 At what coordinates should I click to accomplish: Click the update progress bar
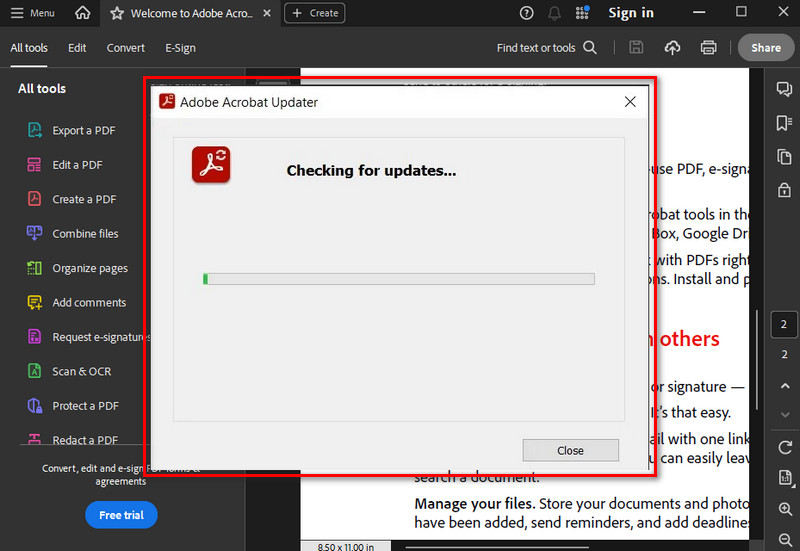click(399, 279)
